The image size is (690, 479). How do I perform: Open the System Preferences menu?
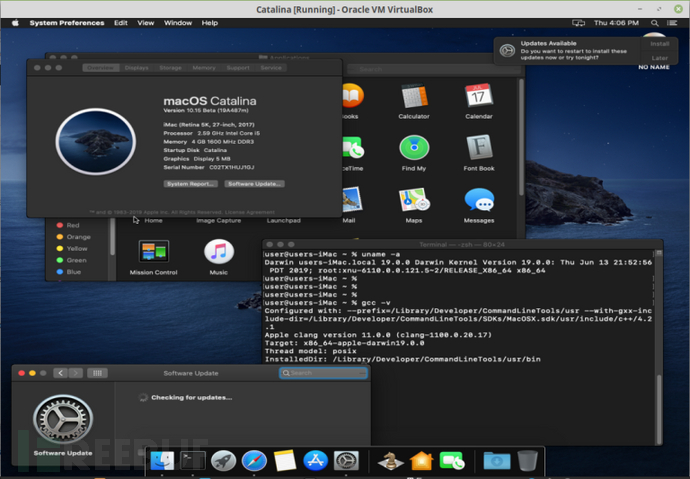click(x=67, y=23)
